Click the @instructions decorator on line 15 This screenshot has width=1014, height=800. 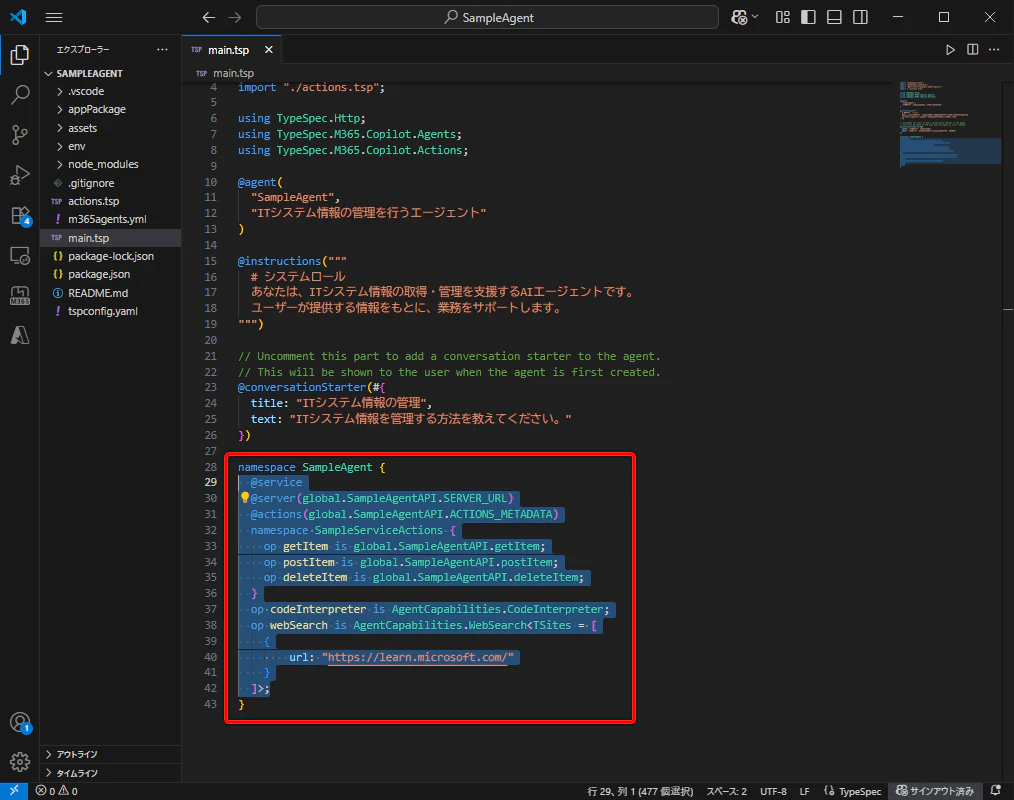pos(279,261)
